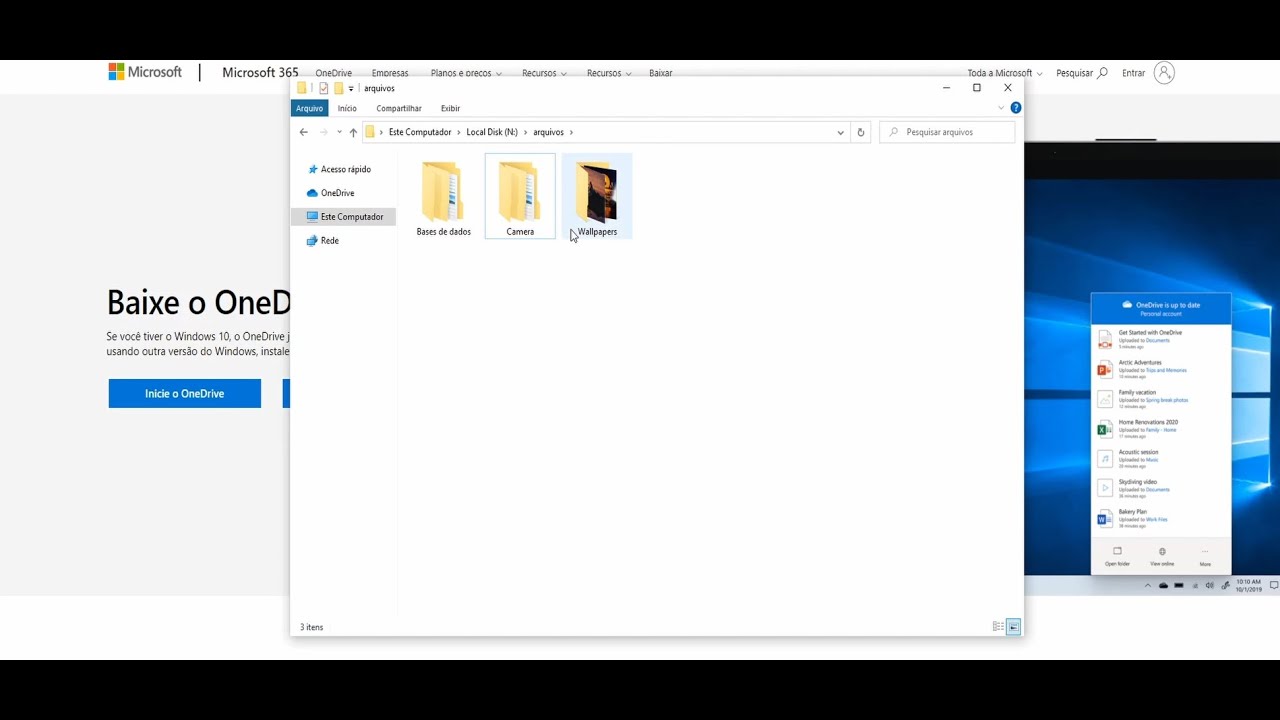
Task: Switch to the Exibir ribbon tab
Action: [x=451, y=108]
